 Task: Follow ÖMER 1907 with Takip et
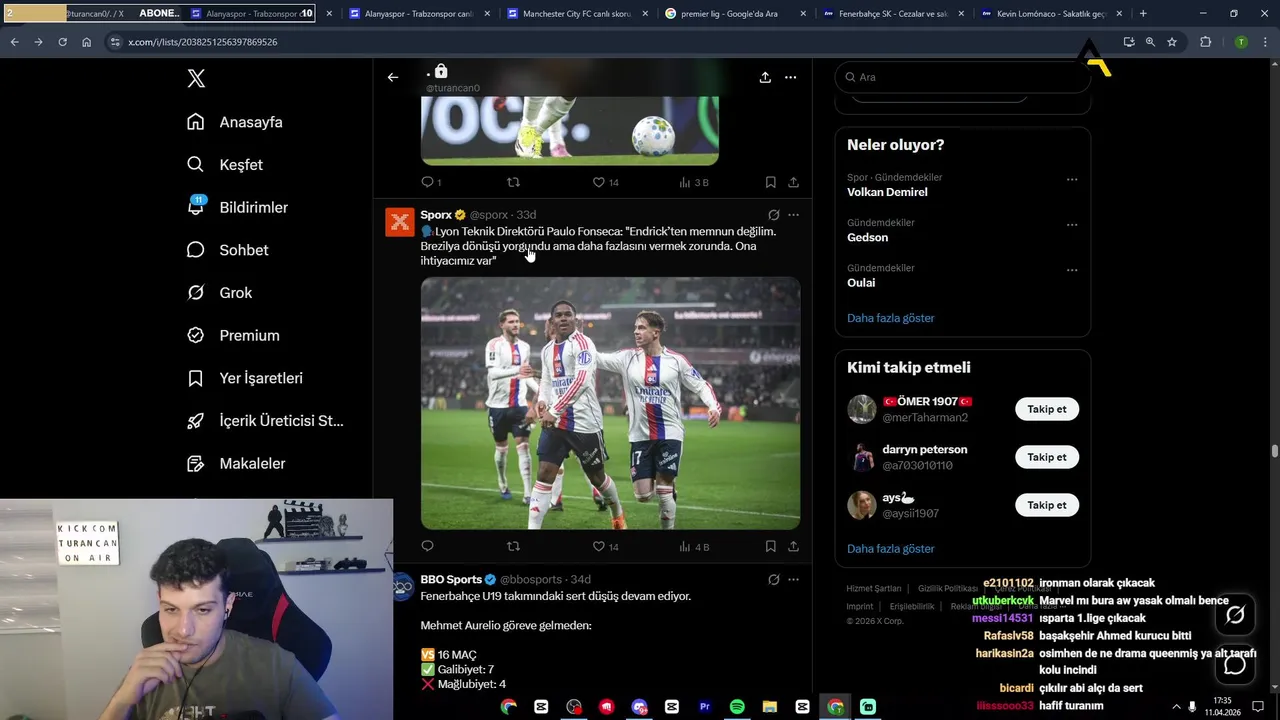click(x=1047, y=409)
